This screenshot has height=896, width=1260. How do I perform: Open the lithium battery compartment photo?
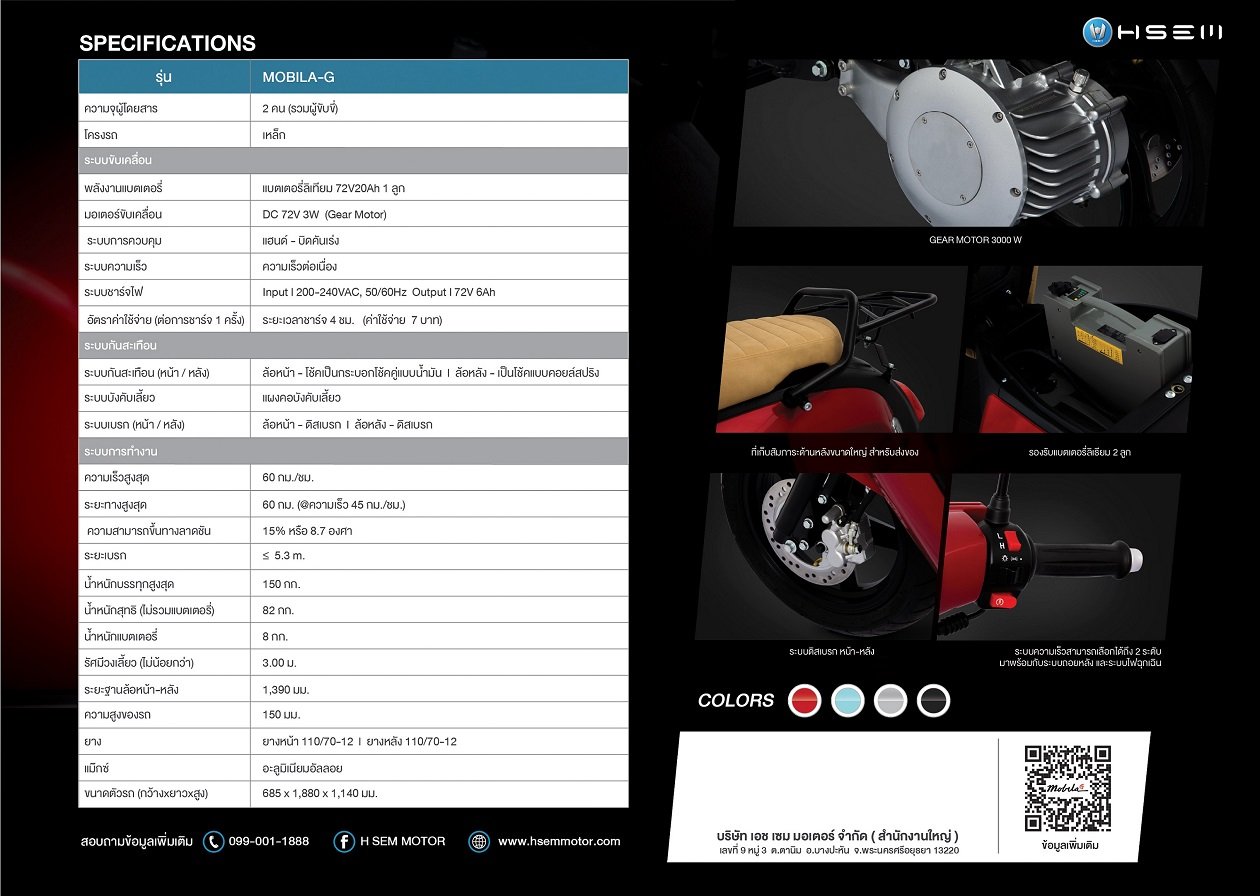coord(1083,351)
